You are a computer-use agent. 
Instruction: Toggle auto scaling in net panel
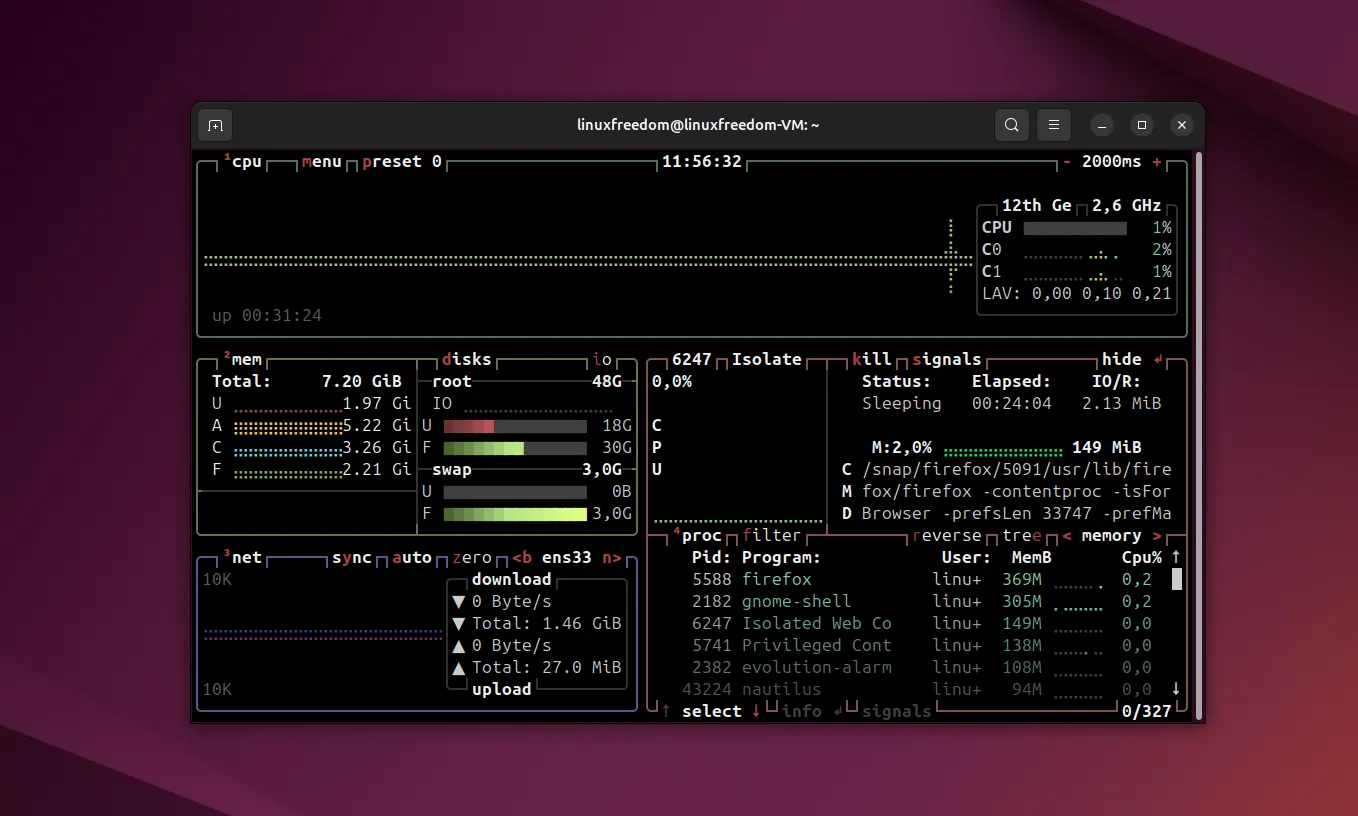[x=411, y=558]
